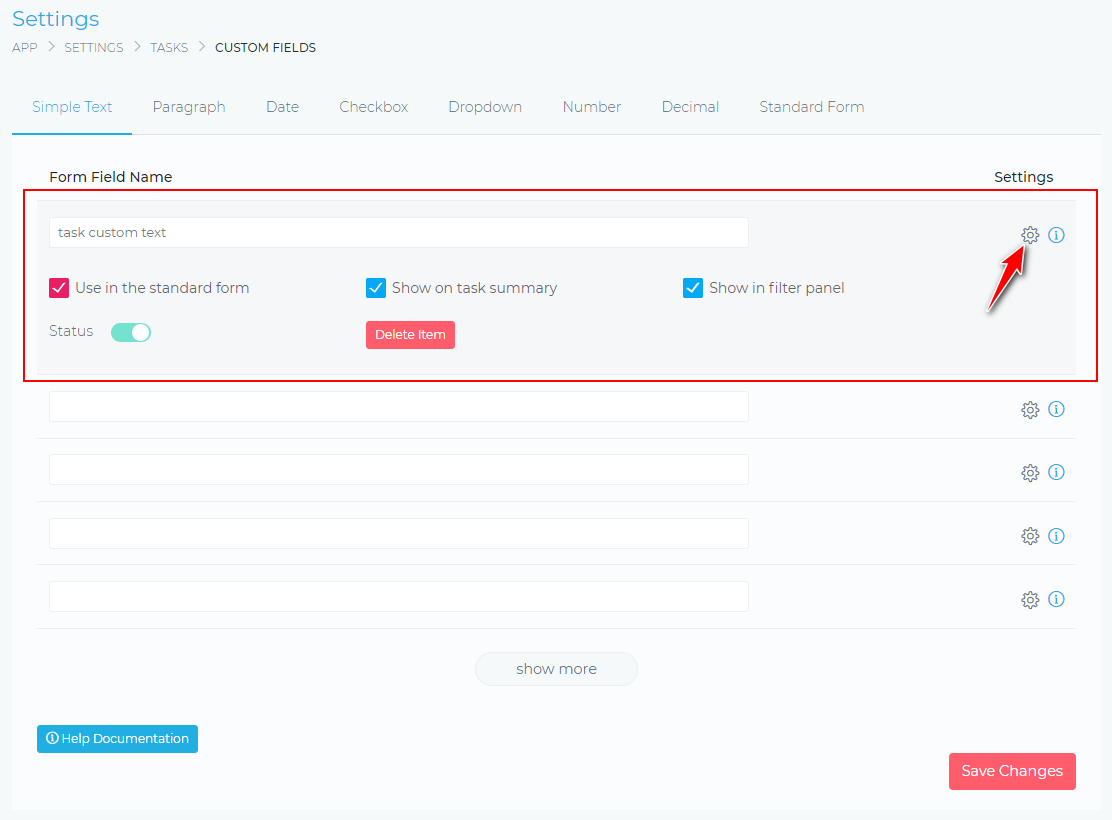
Task: Click the info icon on the last form field
Action: pyautogui.click(x=1057, y=599)
